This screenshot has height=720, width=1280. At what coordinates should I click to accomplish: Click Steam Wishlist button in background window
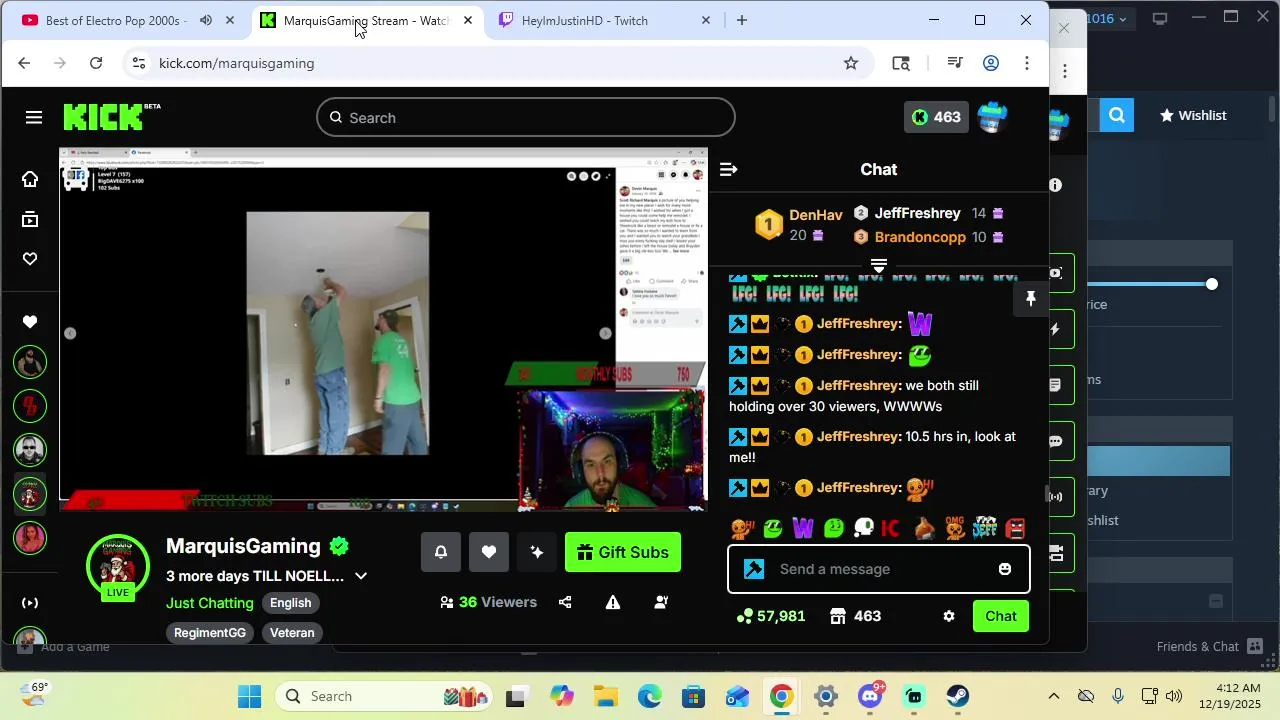1192,115
